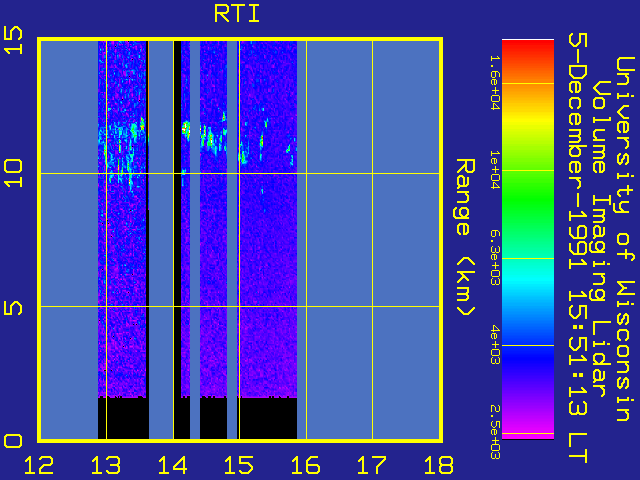The width and height of the screenshot is (640, 480).
Task: Click the 1.6e+04 colorbar label
Action: coord(495,83)
